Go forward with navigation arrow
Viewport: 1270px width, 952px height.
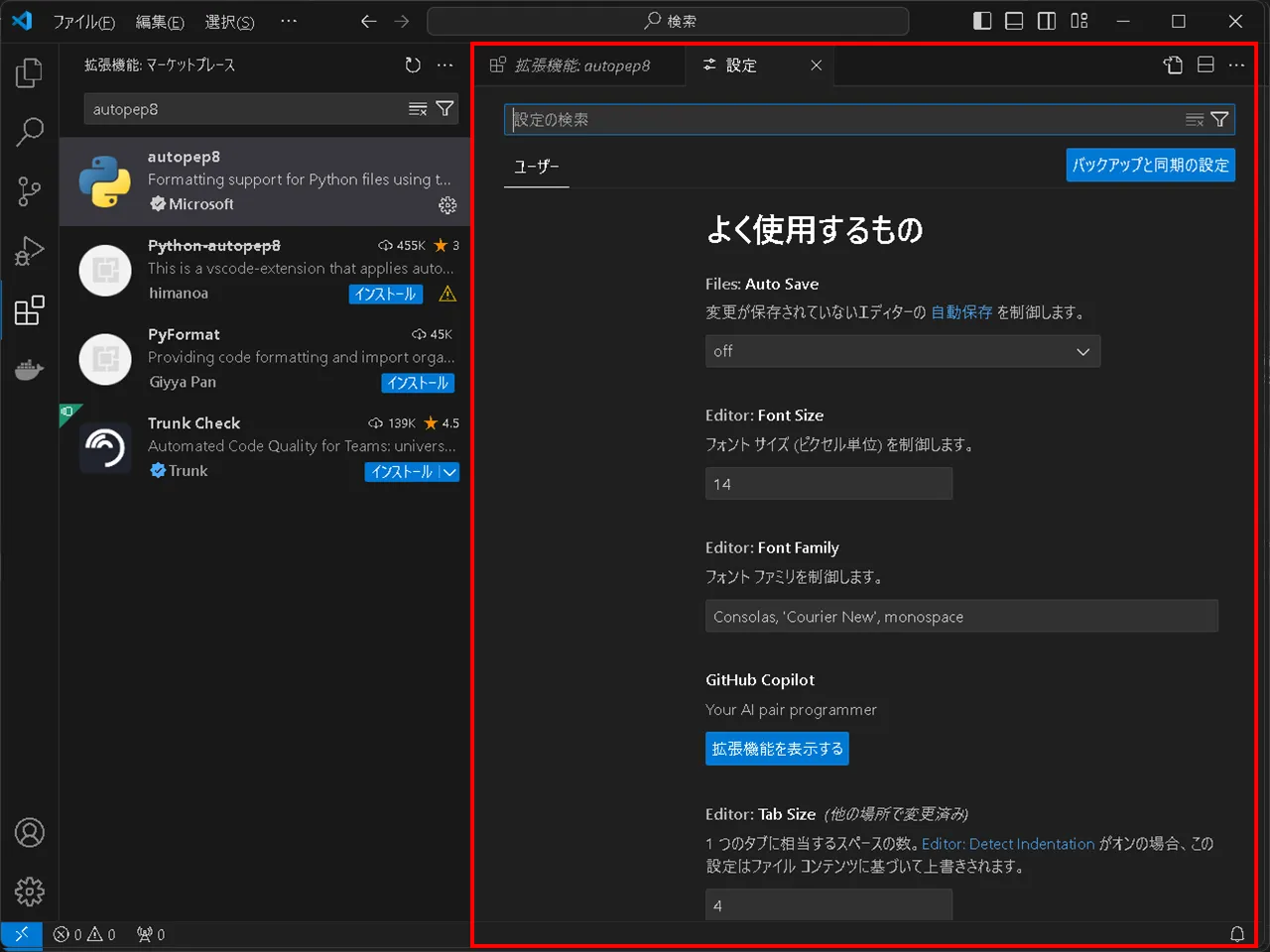[x=401, y=21]
